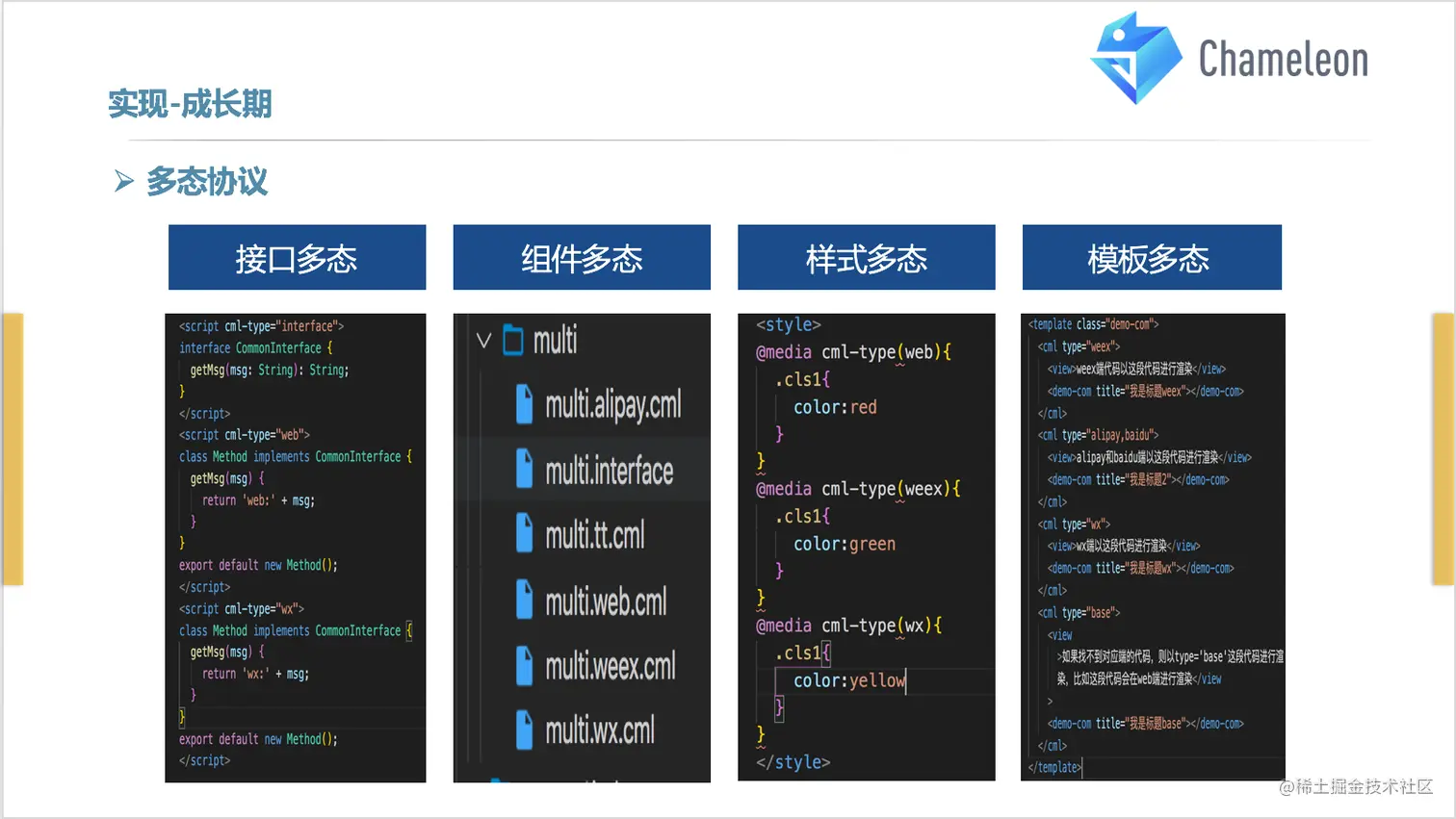Image resolution: width=1456 pixels, height=819 pixels.
Task: Click the script cml-type="web" line
Action: 244,435
